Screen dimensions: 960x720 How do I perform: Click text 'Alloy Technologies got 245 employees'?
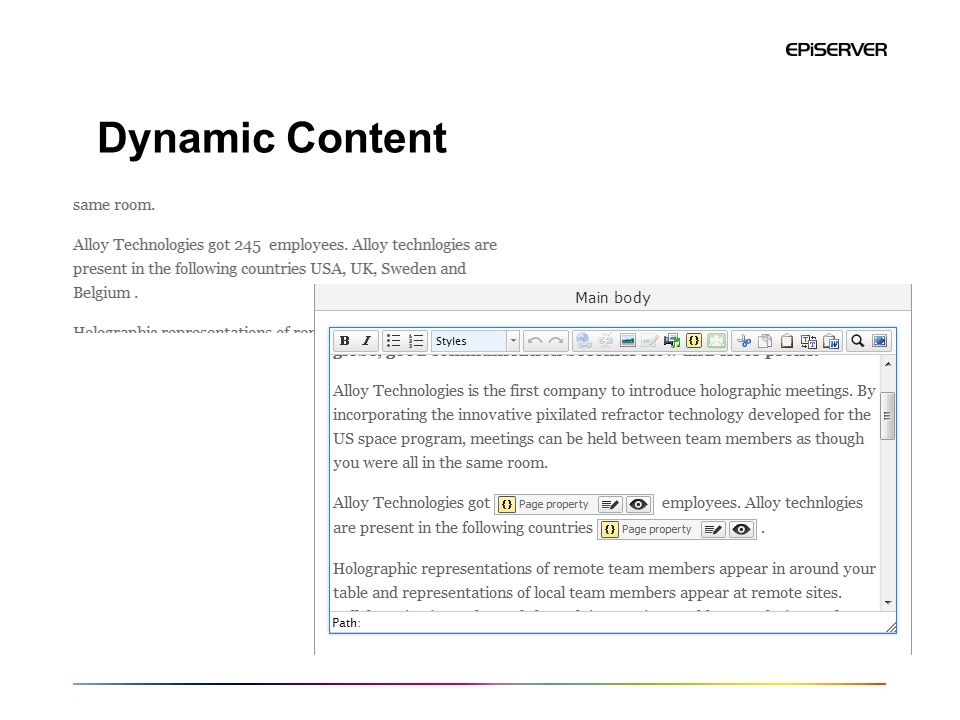210,245
